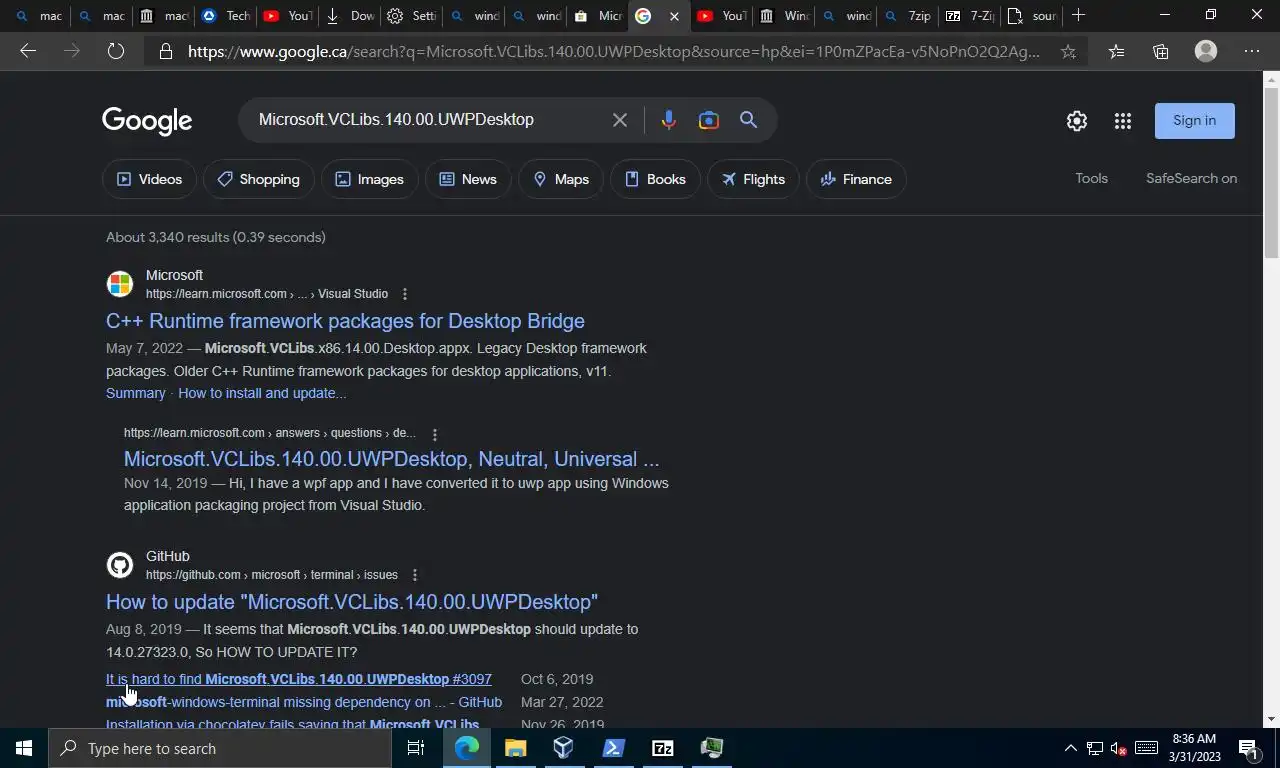Click the magnifier search icon in search box
Screen dimensions: 1280x768
coord(748,120)
